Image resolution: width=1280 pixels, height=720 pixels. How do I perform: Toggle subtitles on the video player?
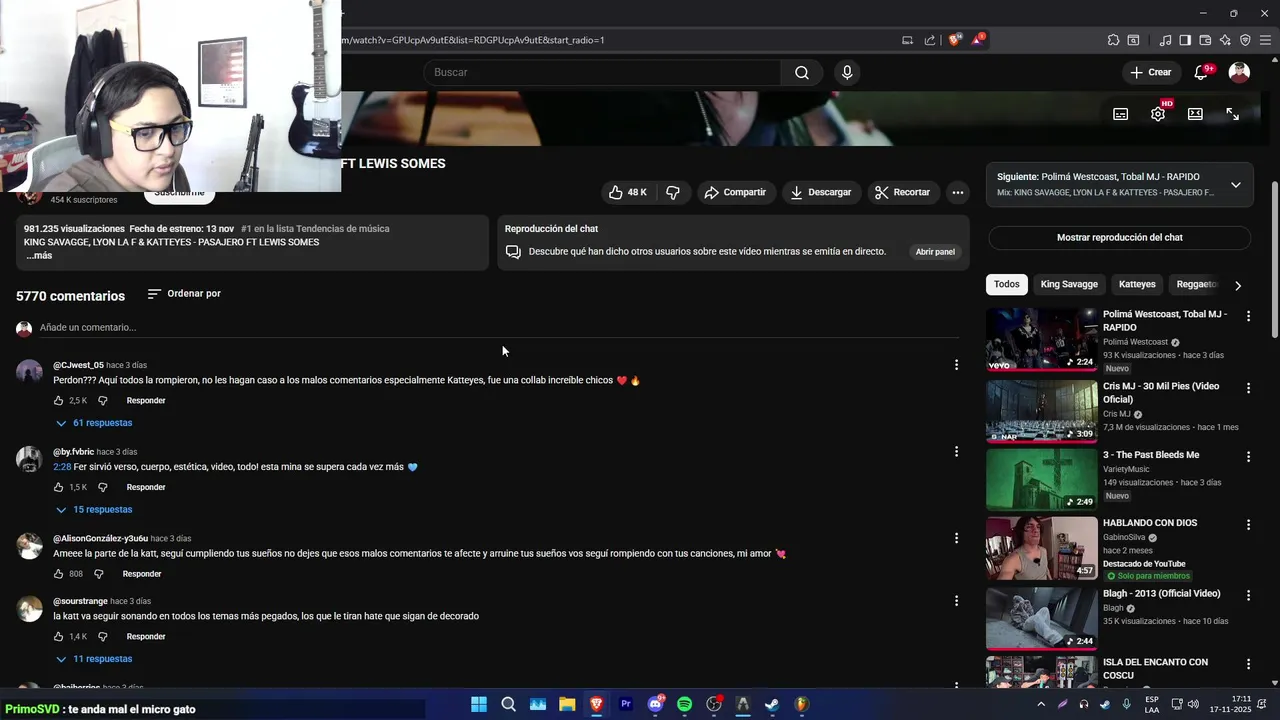(x=1121, y=114)
